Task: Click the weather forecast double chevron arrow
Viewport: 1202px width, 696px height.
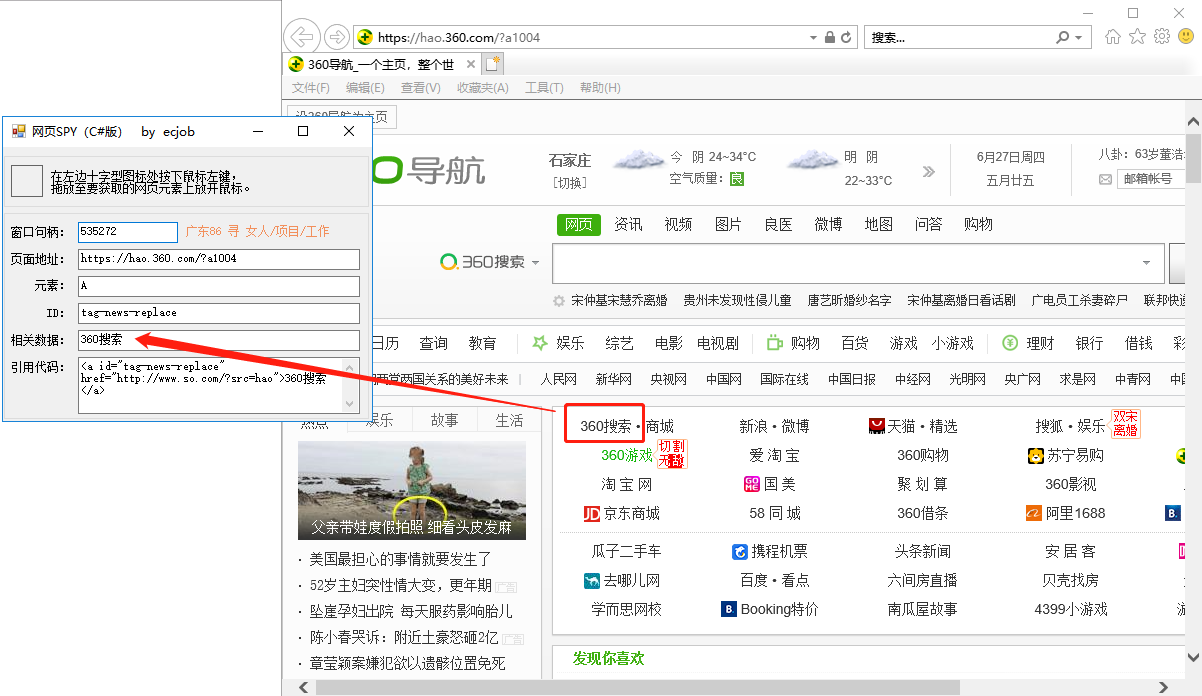Action: (928, 171)
